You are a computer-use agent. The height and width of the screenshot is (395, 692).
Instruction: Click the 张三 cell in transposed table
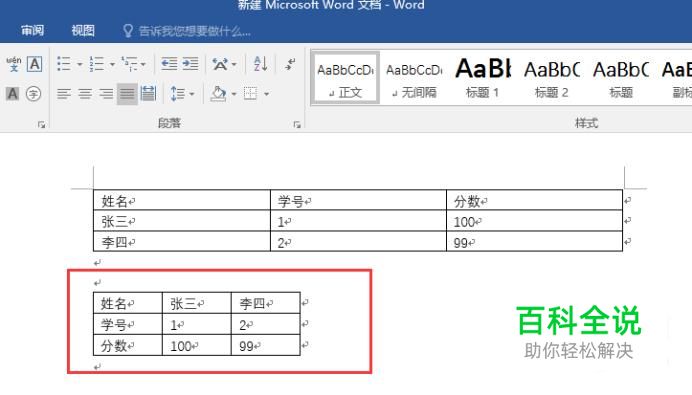click(x=197, y=303)
